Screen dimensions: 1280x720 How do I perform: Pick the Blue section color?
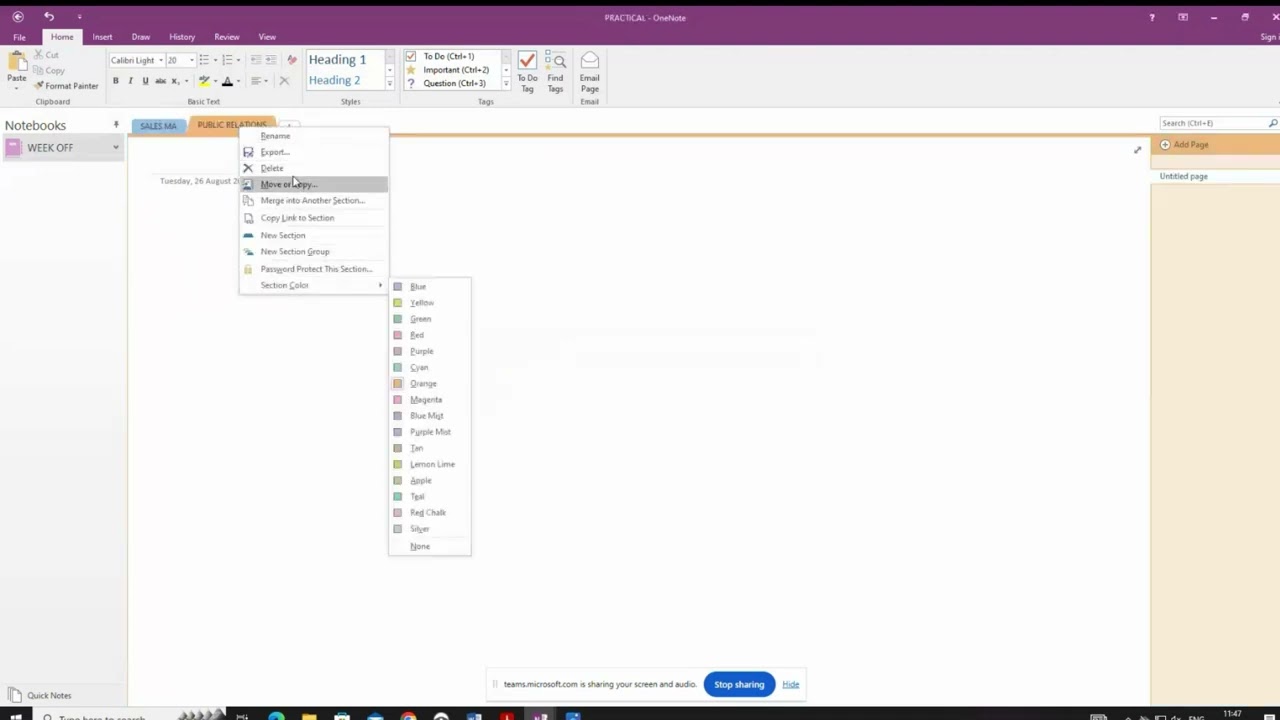click(x=429, y=287)
